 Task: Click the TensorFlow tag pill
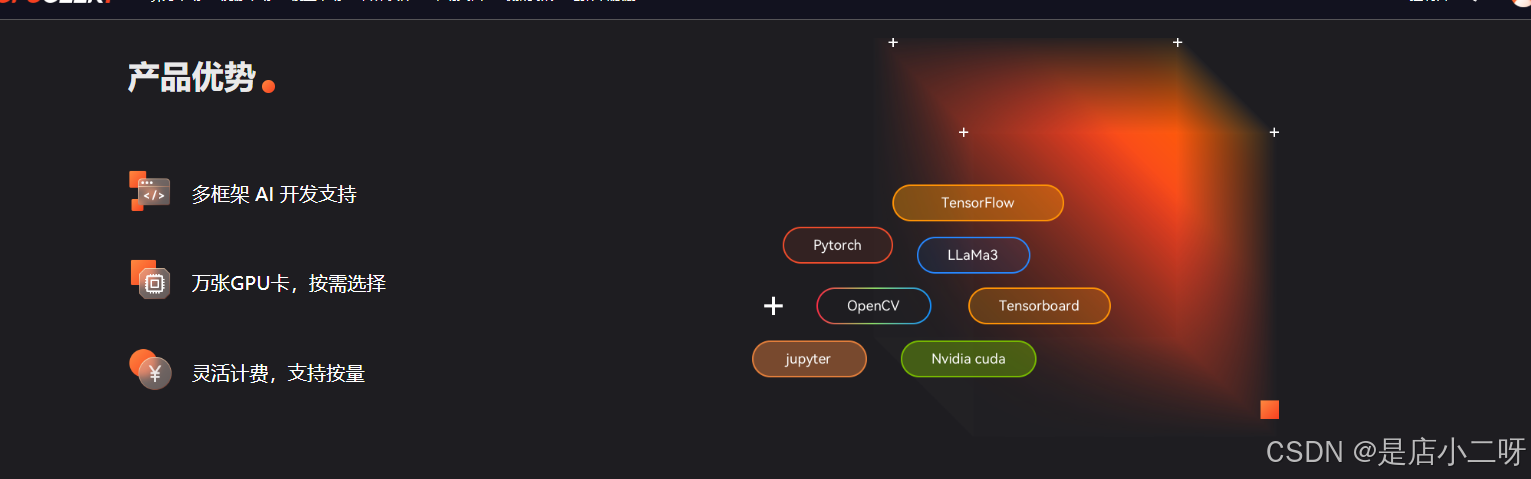pos(978,203)
